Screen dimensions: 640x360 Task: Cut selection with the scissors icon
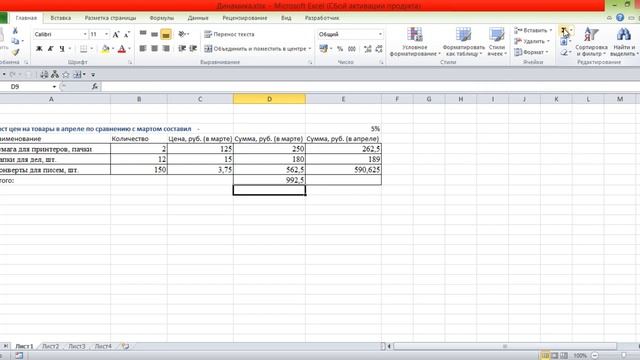click(x=15, y=31)
